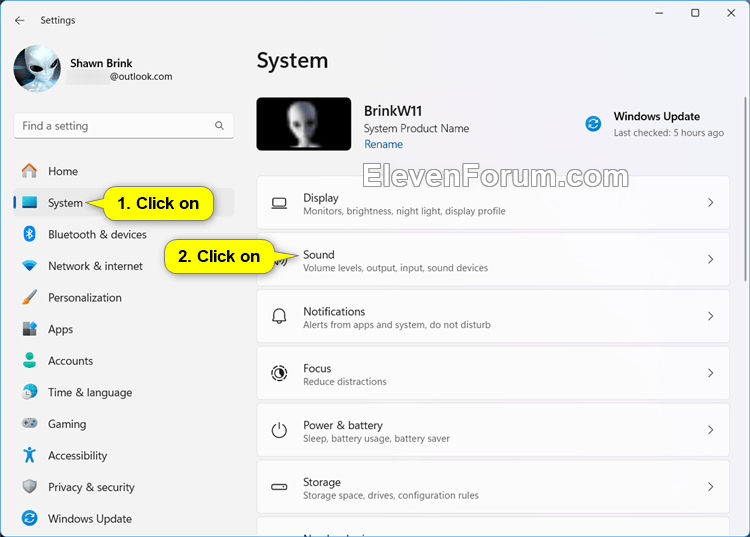Click the vertical scrollbar on right
This screenshot has height=537, width=750.
click(745, 188)
